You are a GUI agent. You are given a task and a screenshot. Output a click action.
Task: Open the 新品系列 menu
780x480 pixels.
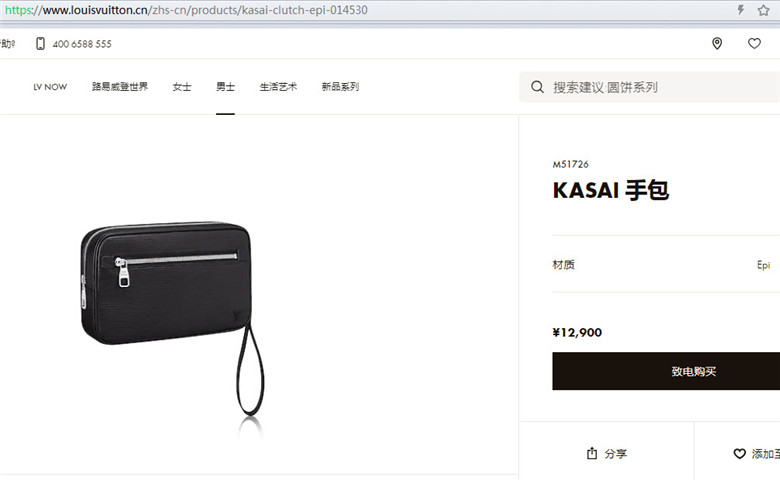(x=340, y=87)
